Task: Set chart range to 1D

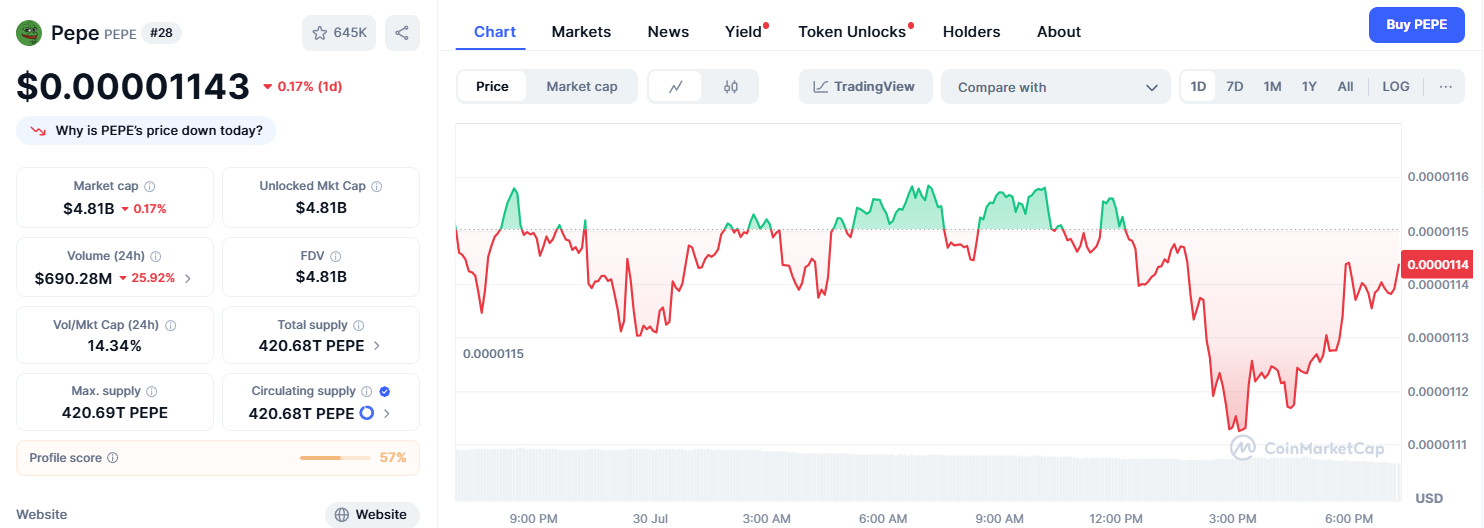Action: click(1198, 87)
